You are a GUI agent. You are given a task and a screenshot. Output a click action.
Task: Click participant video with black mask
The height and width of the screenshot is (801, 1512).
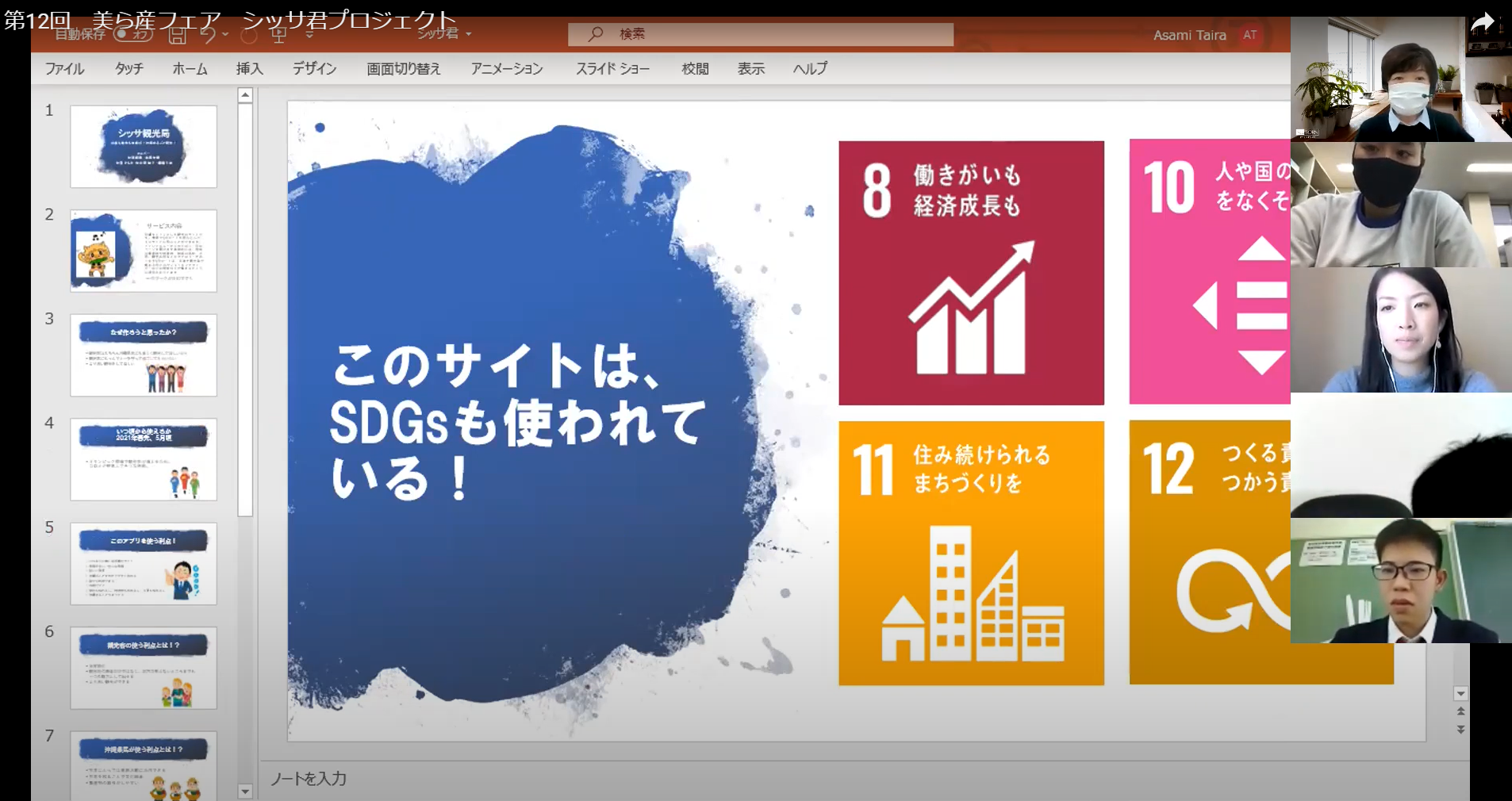coord(1401,205)
